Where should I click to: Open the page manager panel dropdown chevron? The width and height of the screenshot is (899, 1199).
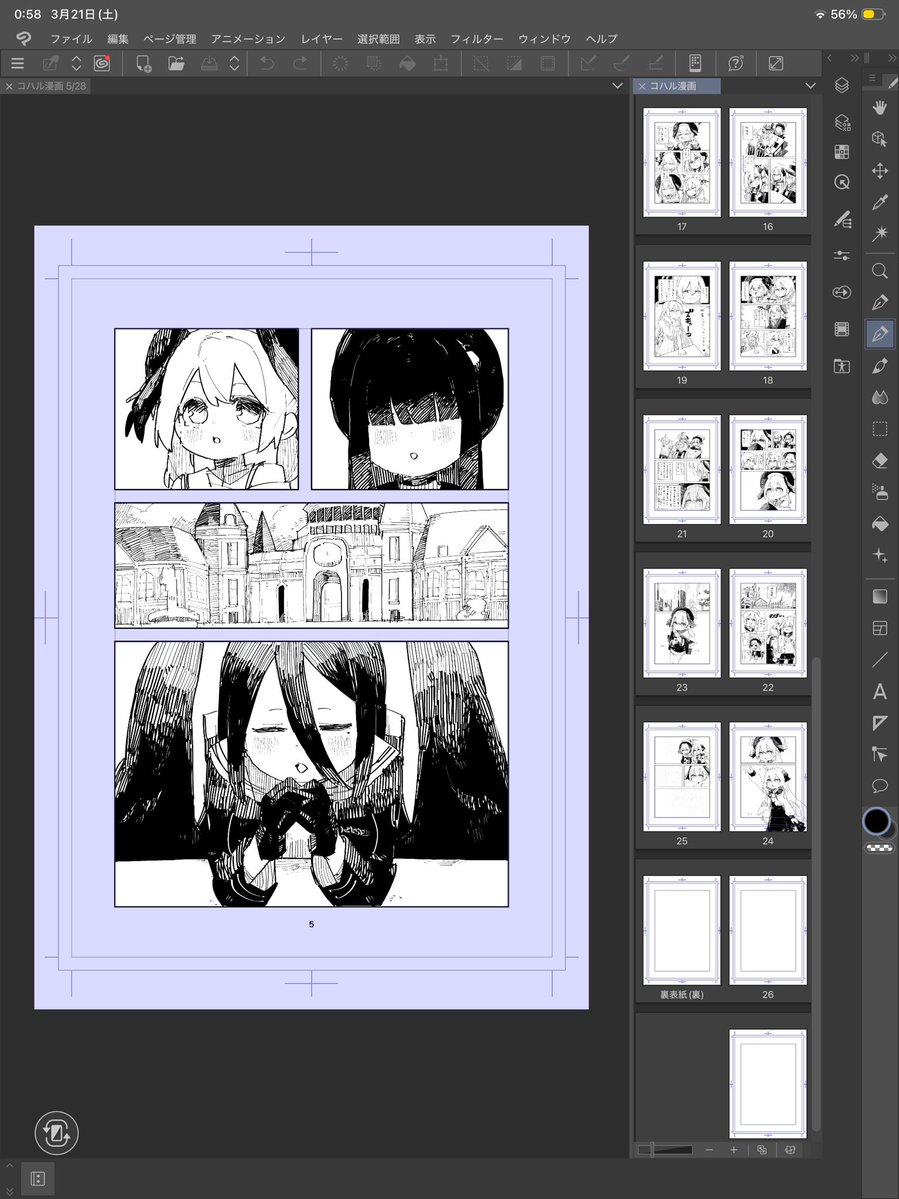click(x=810, y=86)
